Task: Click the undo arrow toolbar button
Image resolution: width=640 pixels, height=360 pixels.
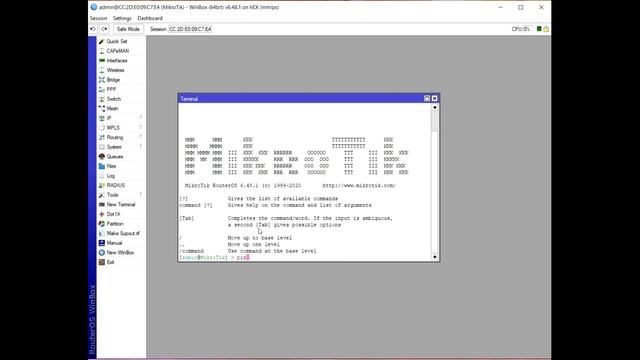Action: tap(93, 29)
